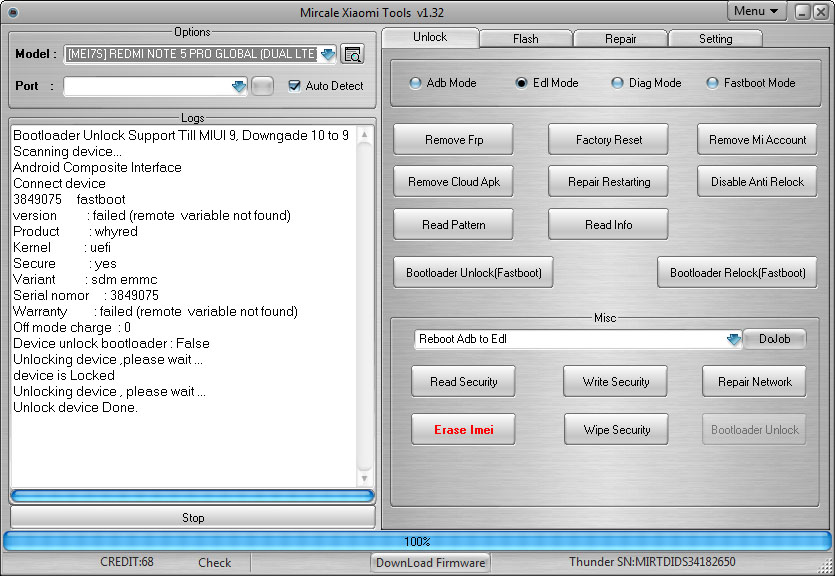Click the bottom 100% progress bar
Screen dimensions: 835x576
click(417, 541)
